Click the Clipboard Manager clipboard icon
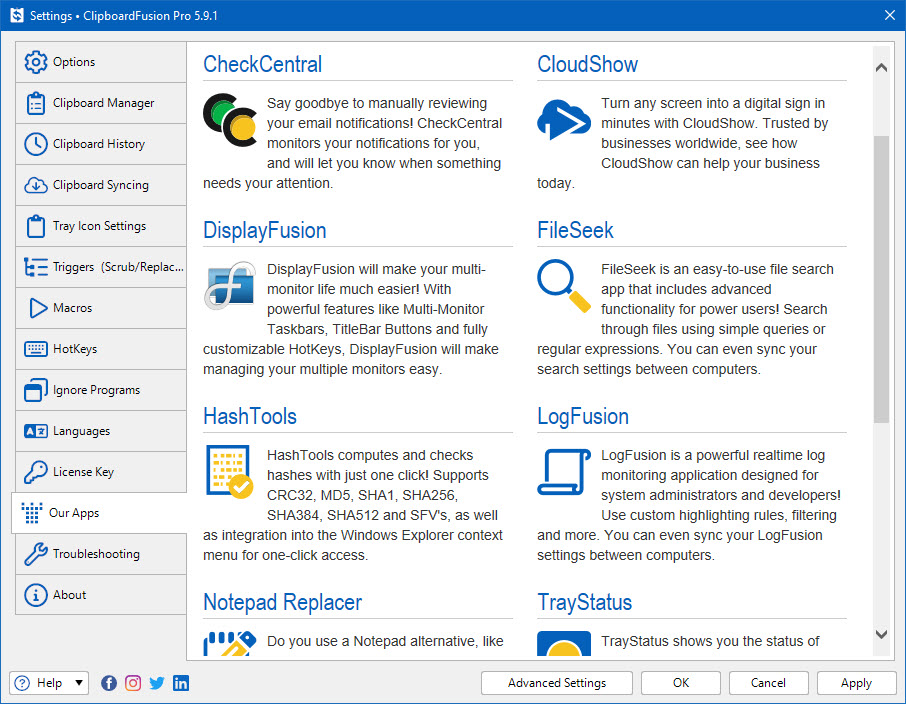This screenshot has width=906, height=704. pos(36,103)
